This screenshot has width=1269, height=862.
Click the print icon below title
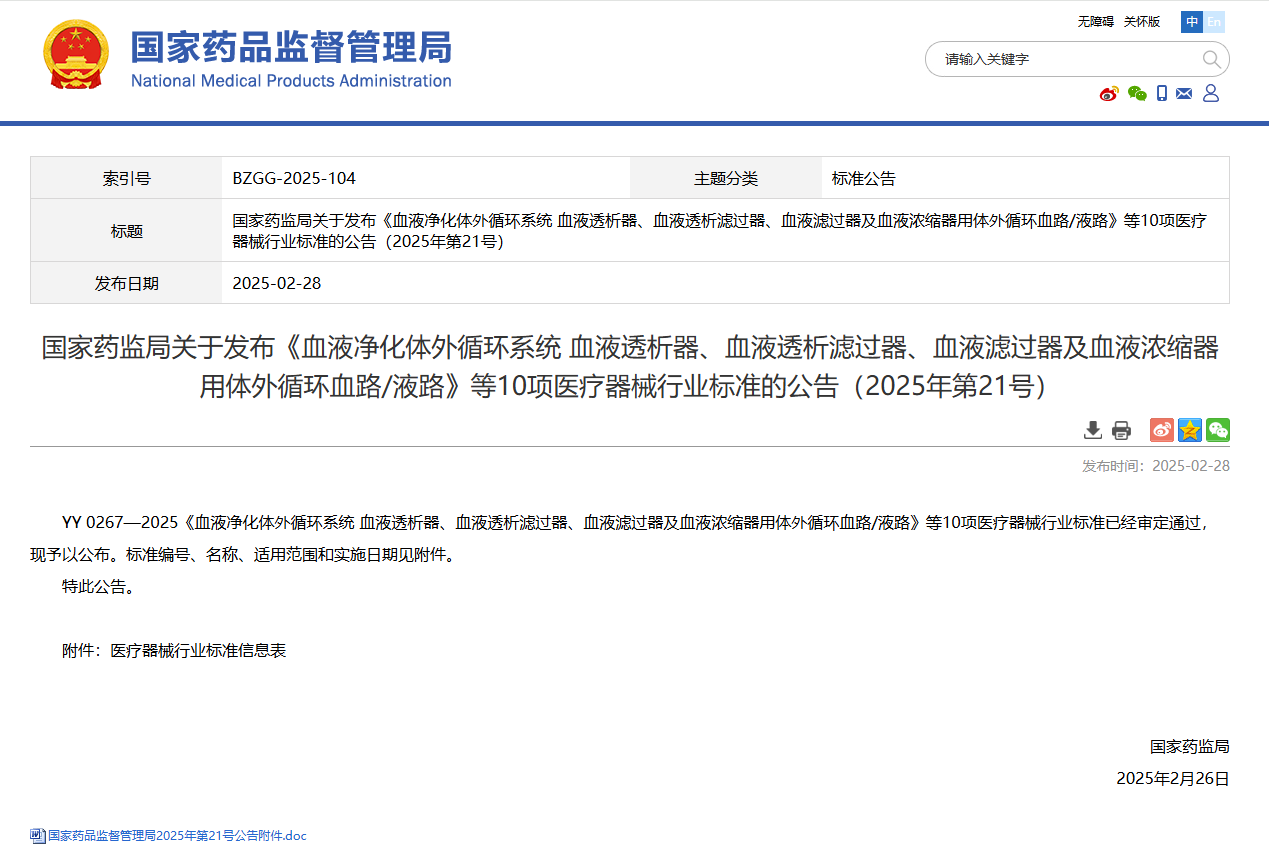[x=1122, y=430]
